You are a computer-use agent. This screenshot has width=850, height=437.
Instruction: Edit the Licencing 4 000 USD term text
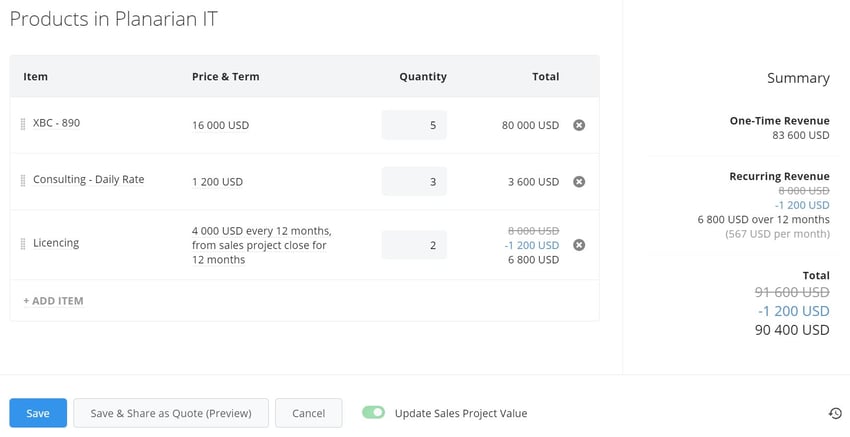[x=261, y=245]
